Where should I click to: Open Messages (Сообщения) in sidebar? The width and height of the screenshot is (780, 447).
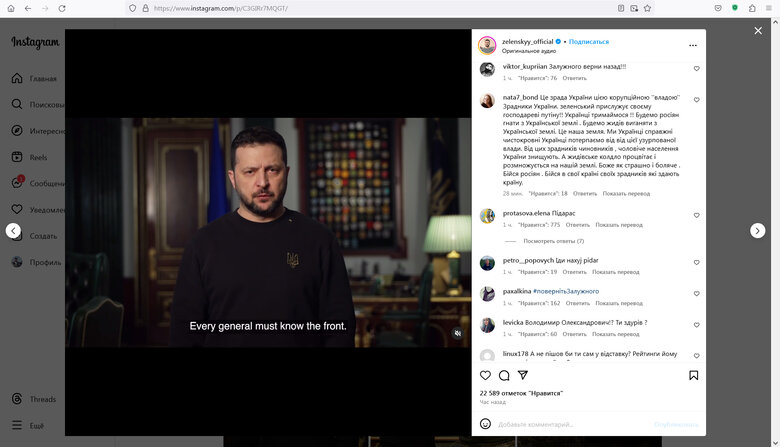pos(37,183)
